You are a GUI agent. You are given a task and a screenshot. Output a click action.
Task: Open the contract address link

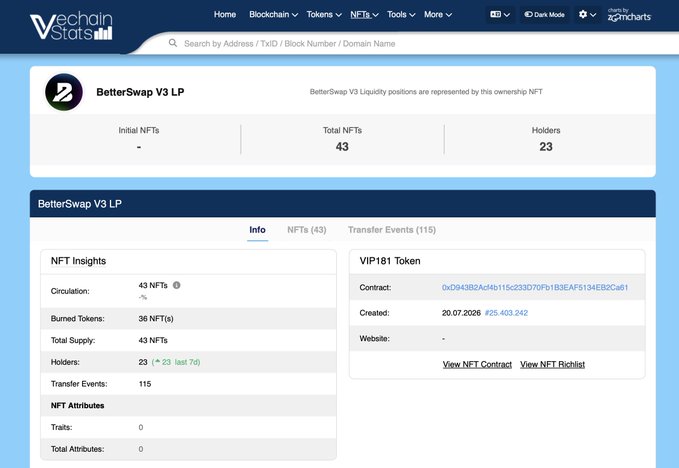tap(535, 287)
